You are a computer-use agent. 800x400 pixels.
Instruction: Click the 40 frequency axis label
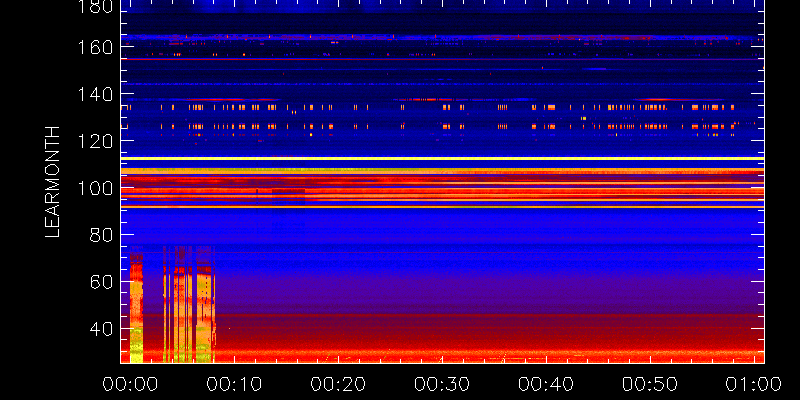(x=102, y=330)
